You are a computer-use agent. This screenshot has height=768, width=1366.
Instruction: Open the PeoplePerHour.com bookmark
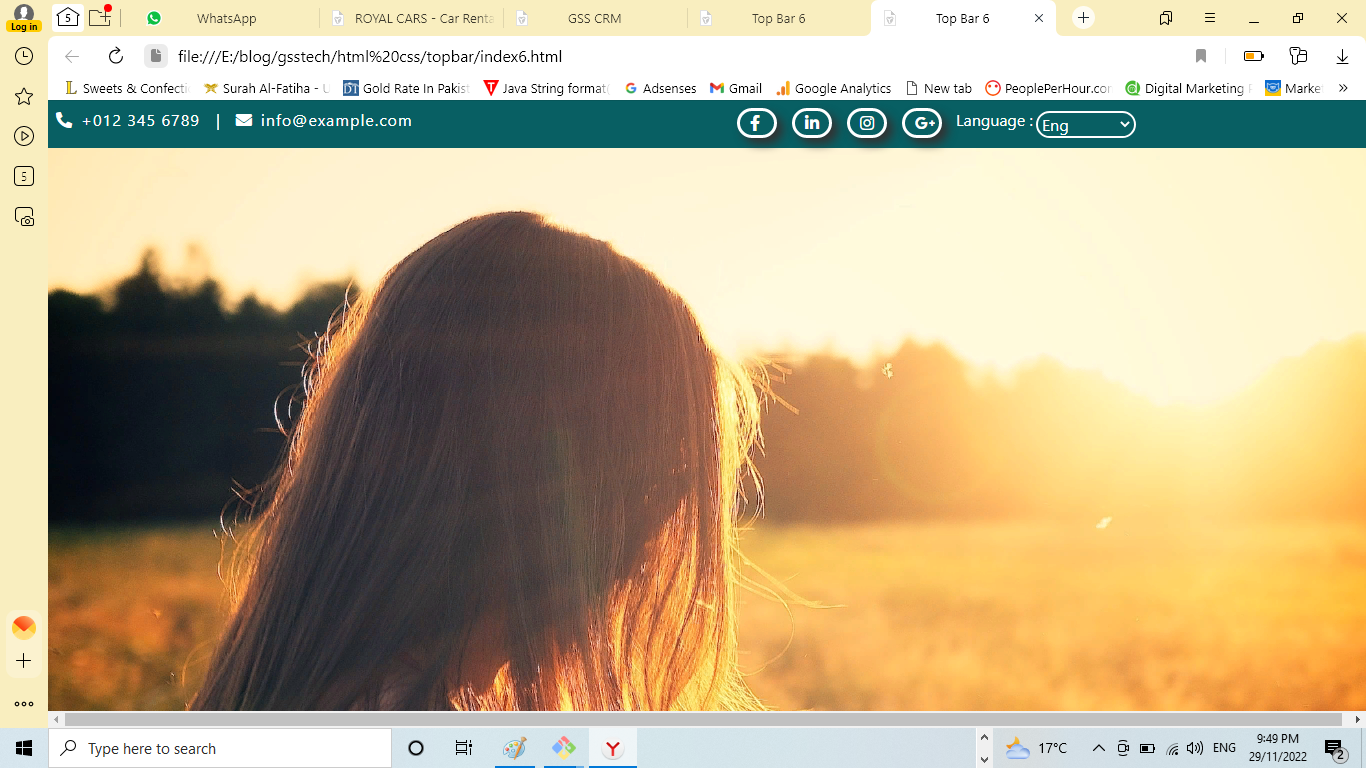pyautogui.click(x=1048, y=88)
